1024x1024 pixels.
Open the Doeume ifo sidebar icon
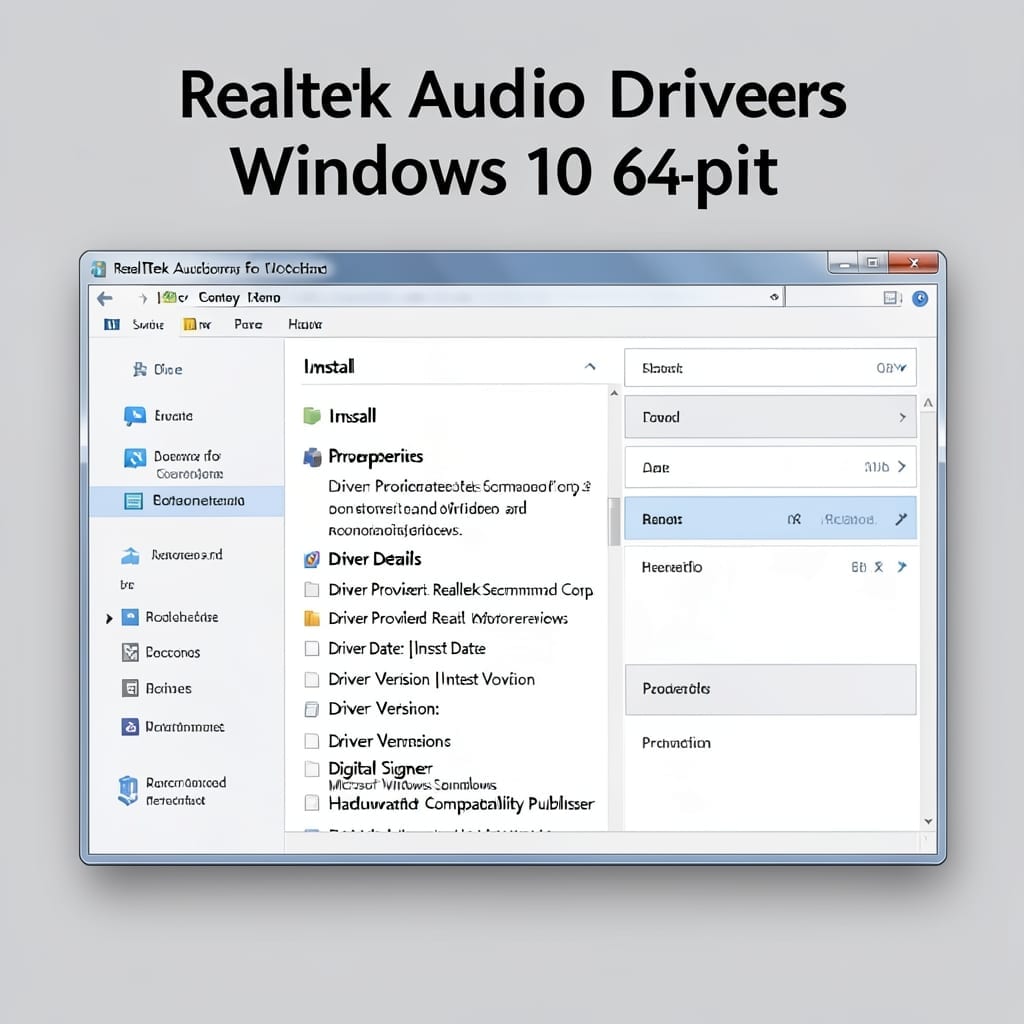click(x=135, y=458)
